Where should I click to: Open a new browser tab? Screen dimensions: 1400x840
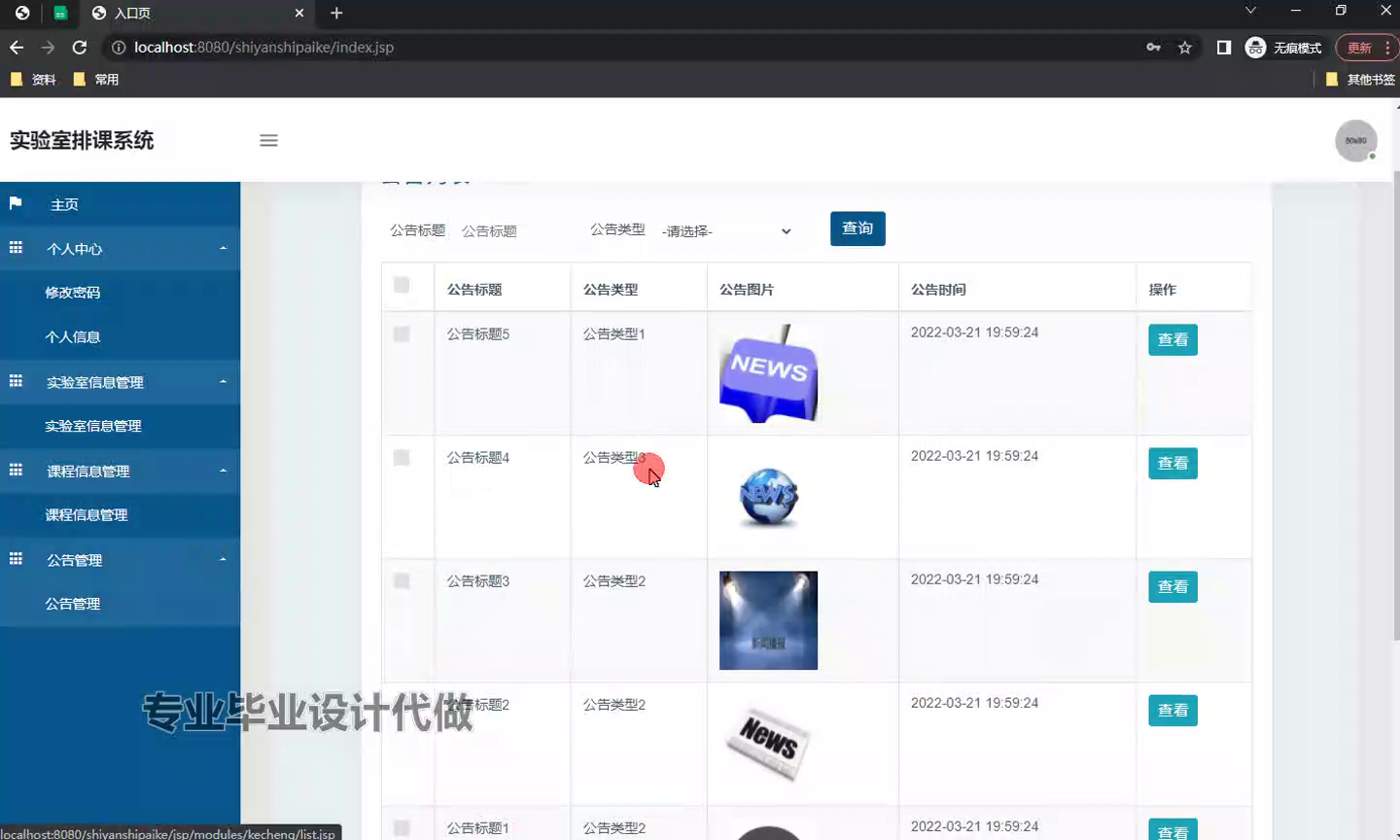click(336, 13)
